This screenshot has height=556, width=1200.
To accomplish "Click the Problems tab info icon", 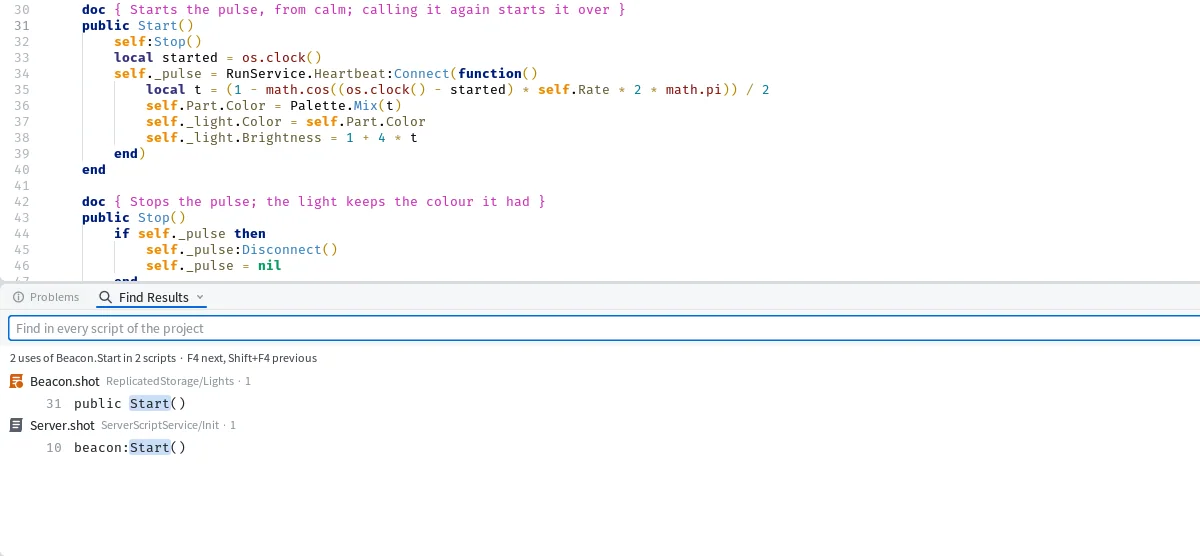I will [18, 297].
